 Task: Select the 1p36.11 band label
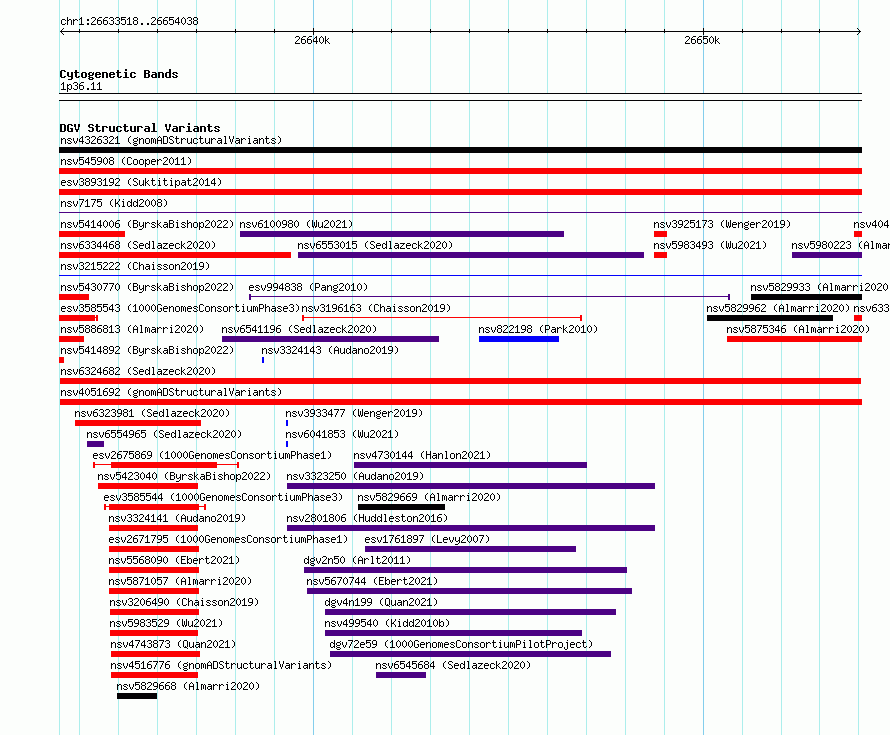(x=81, y=87)
